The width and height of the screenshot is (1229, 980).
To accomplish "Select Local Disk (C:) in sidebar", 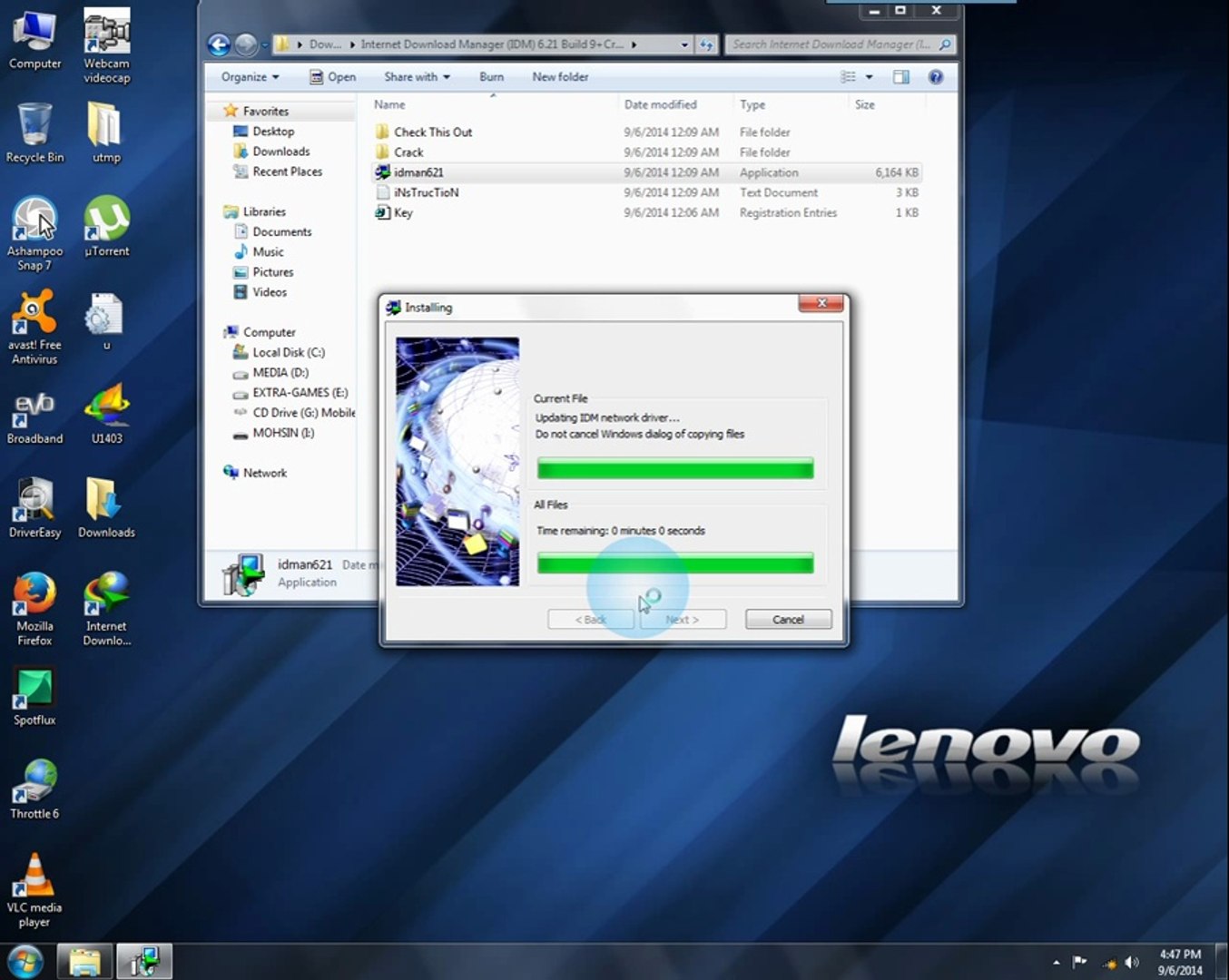I will (x=288, y=353).
